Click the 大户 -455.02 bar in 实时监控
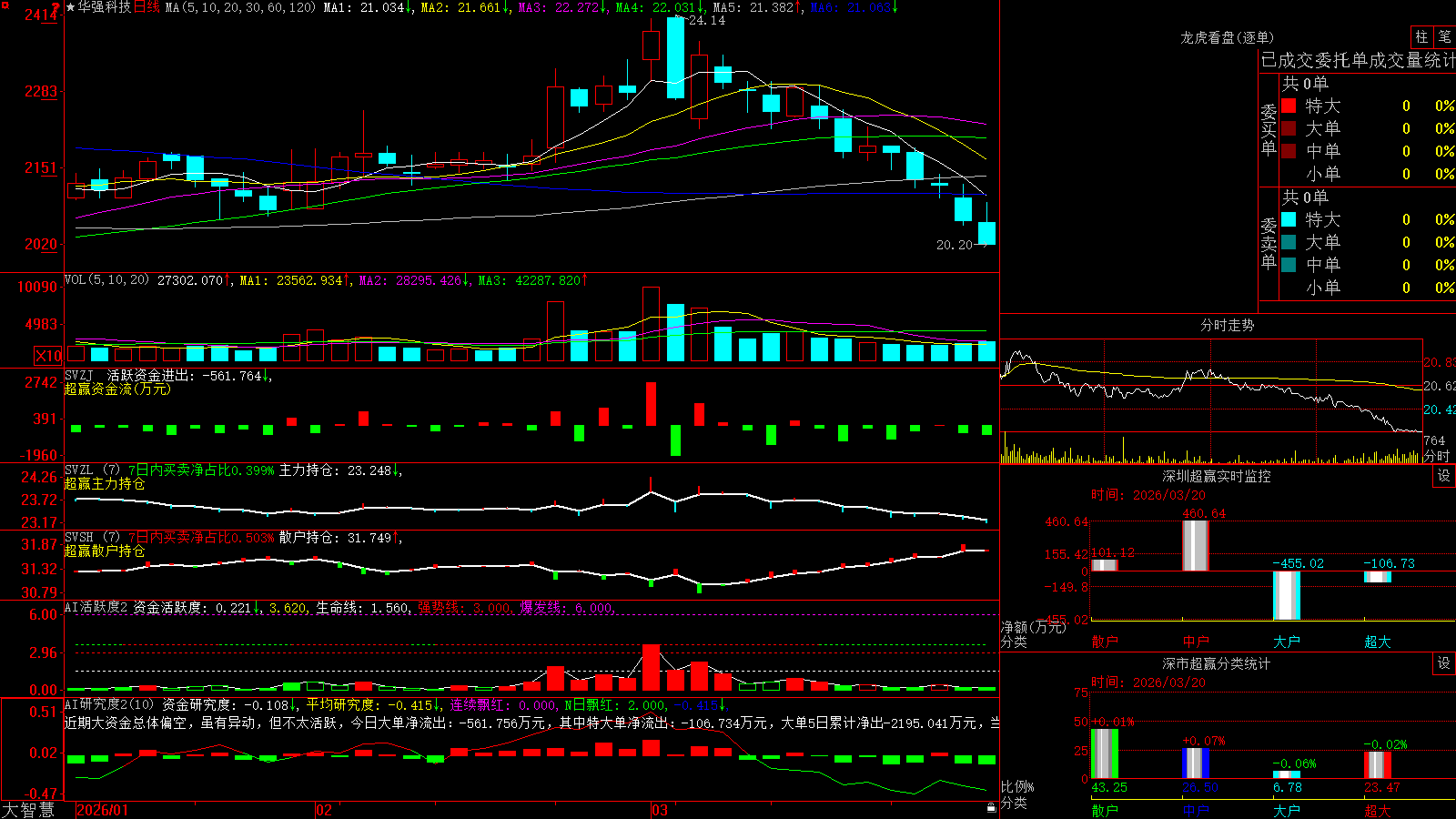1456x819 pixels. [x=1287, y=595]
